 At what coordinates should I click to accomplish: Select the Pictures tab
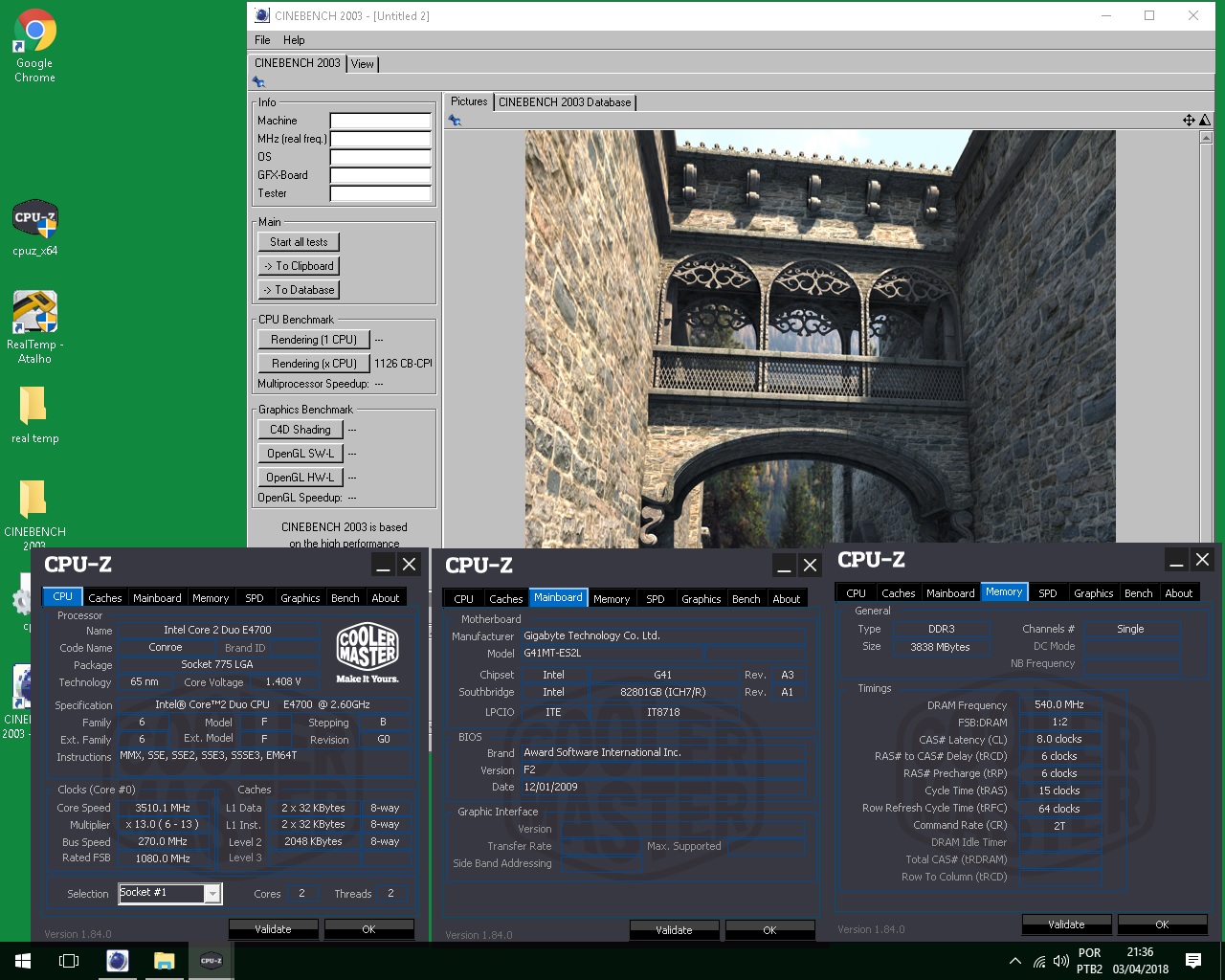(469, 101)
